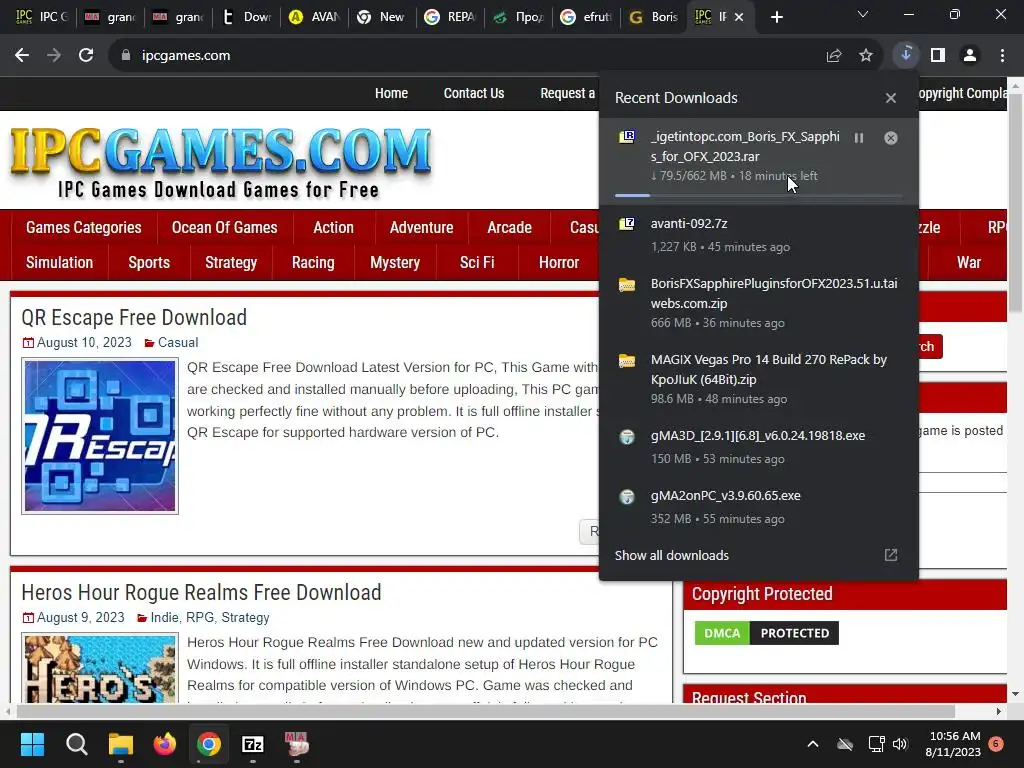The image size is (1024, 768).
Task: Switch to the Dow tab
Action: click(x=247, y=17)
